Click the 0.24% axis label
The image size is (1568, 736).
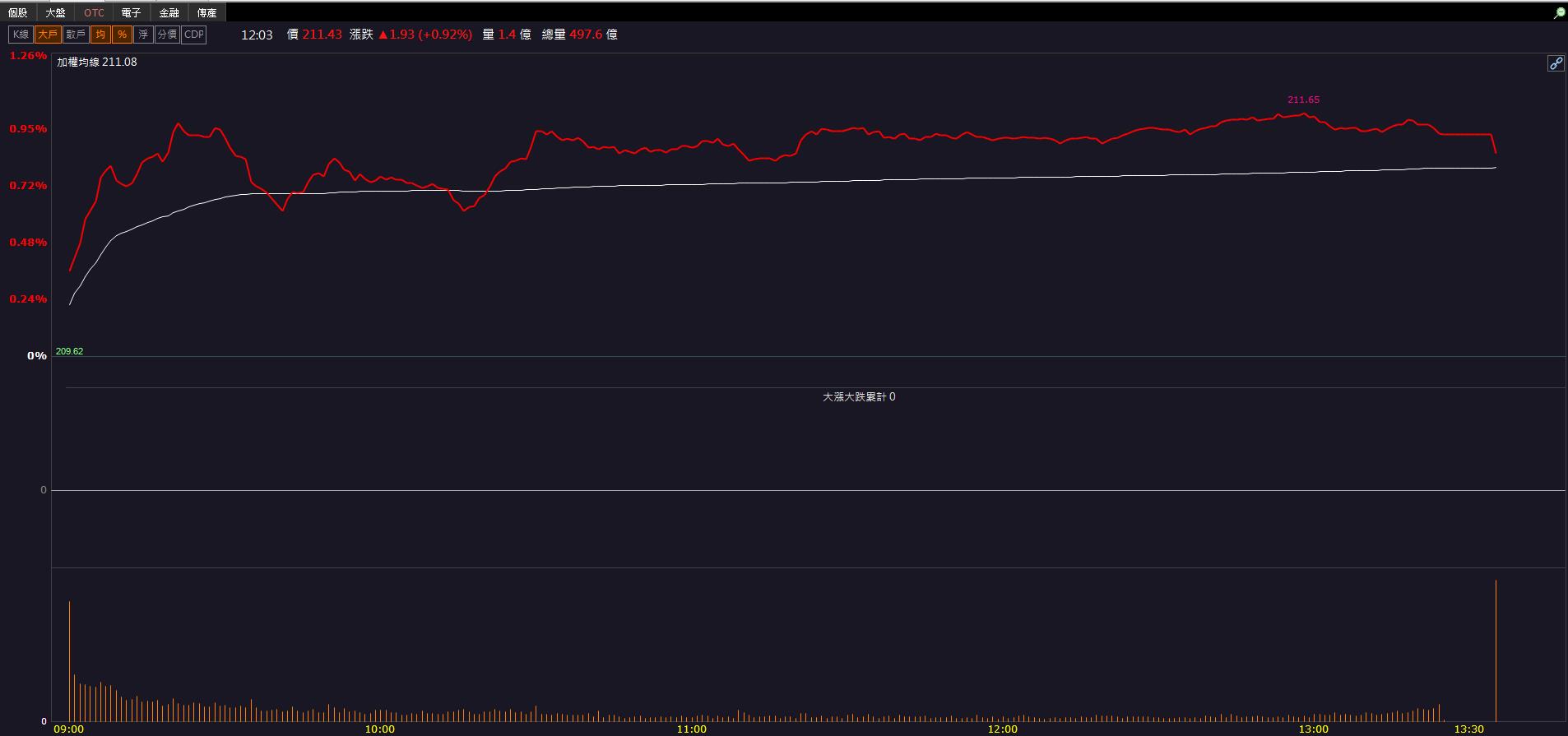(x=28, y=299)
